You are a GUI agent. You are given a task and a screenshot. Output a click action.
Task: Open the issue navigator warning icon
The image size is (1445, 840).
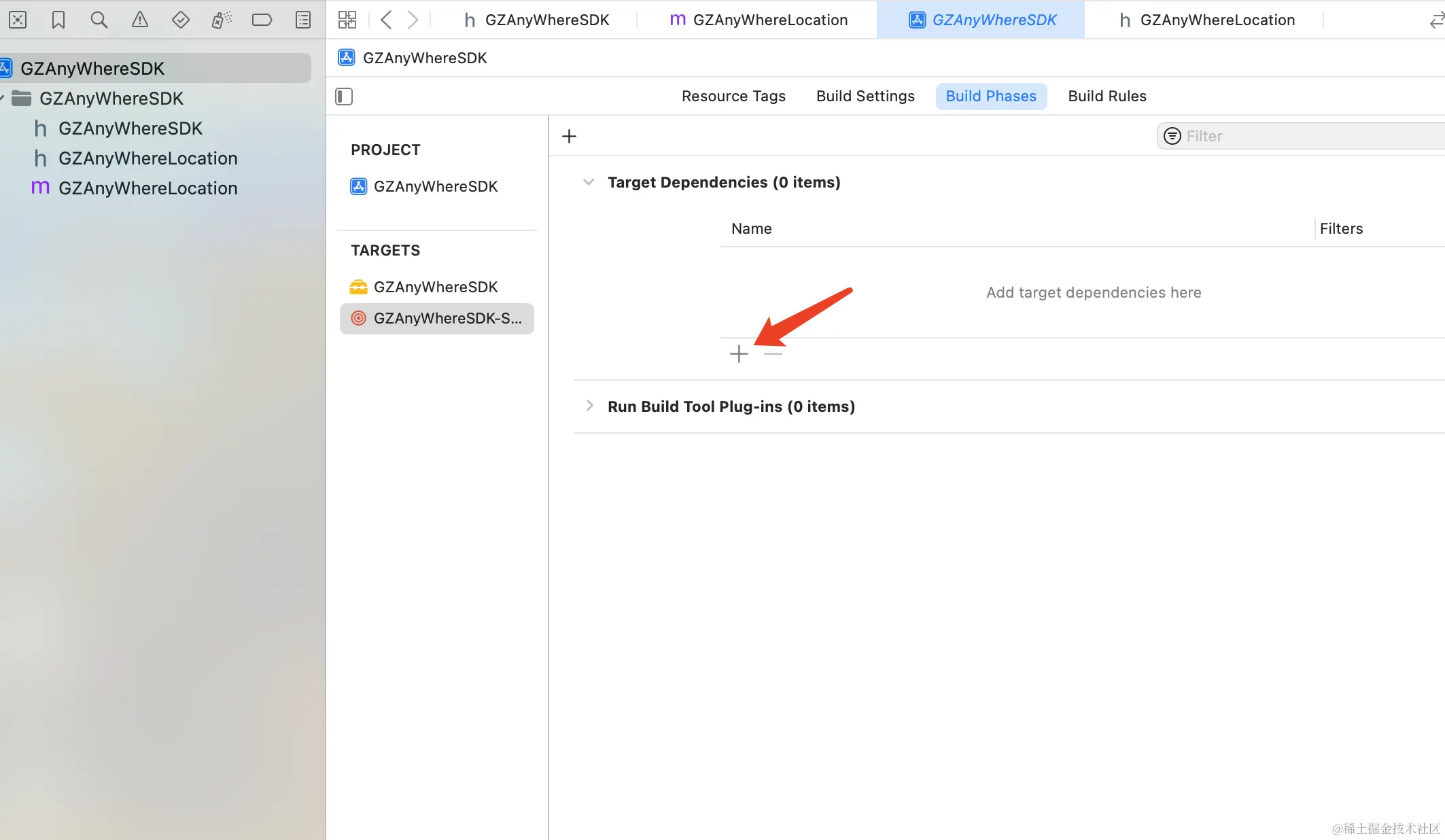point(140,20)
